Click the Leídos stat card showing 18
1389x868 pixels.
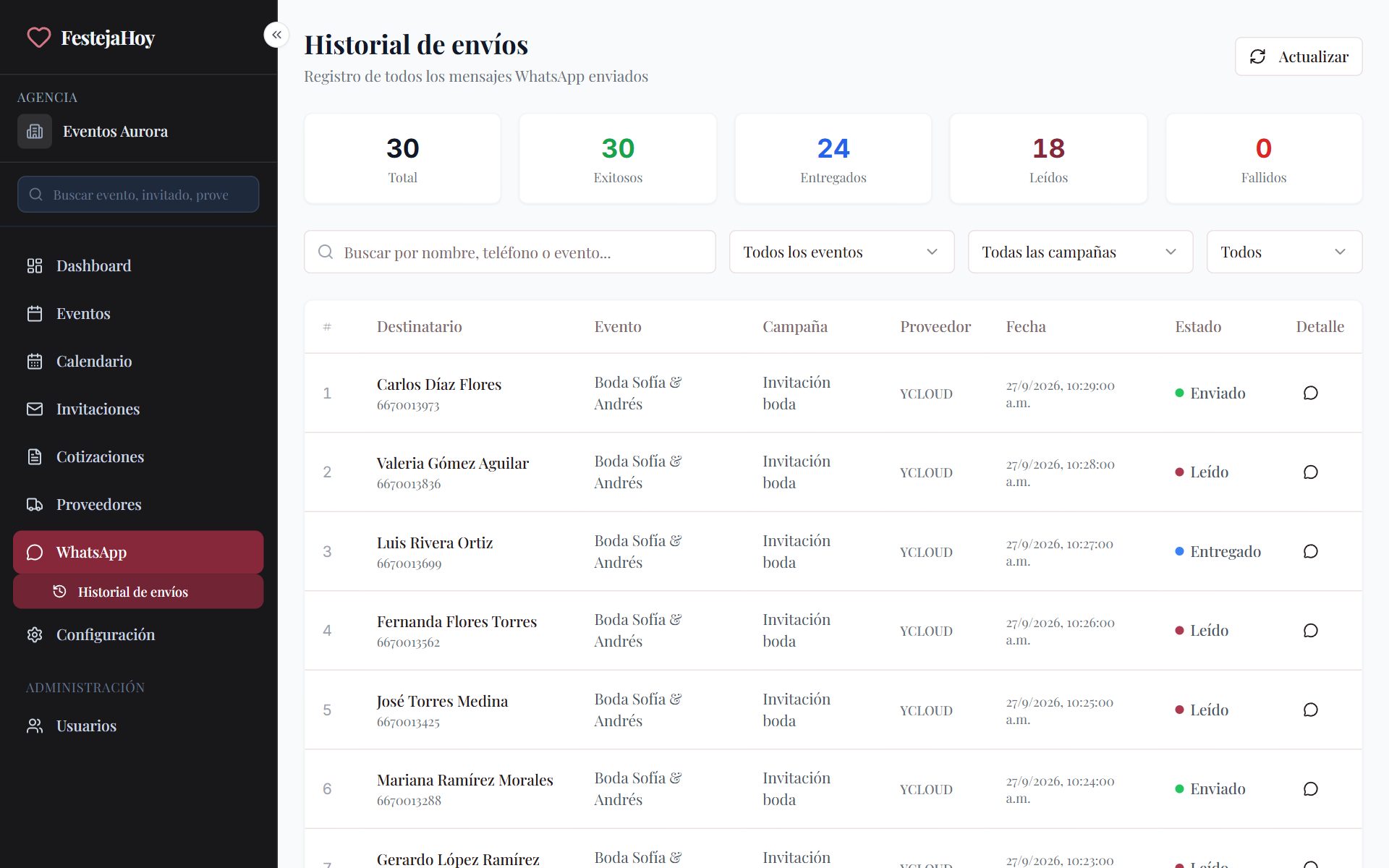click(x=1048, y=158)
